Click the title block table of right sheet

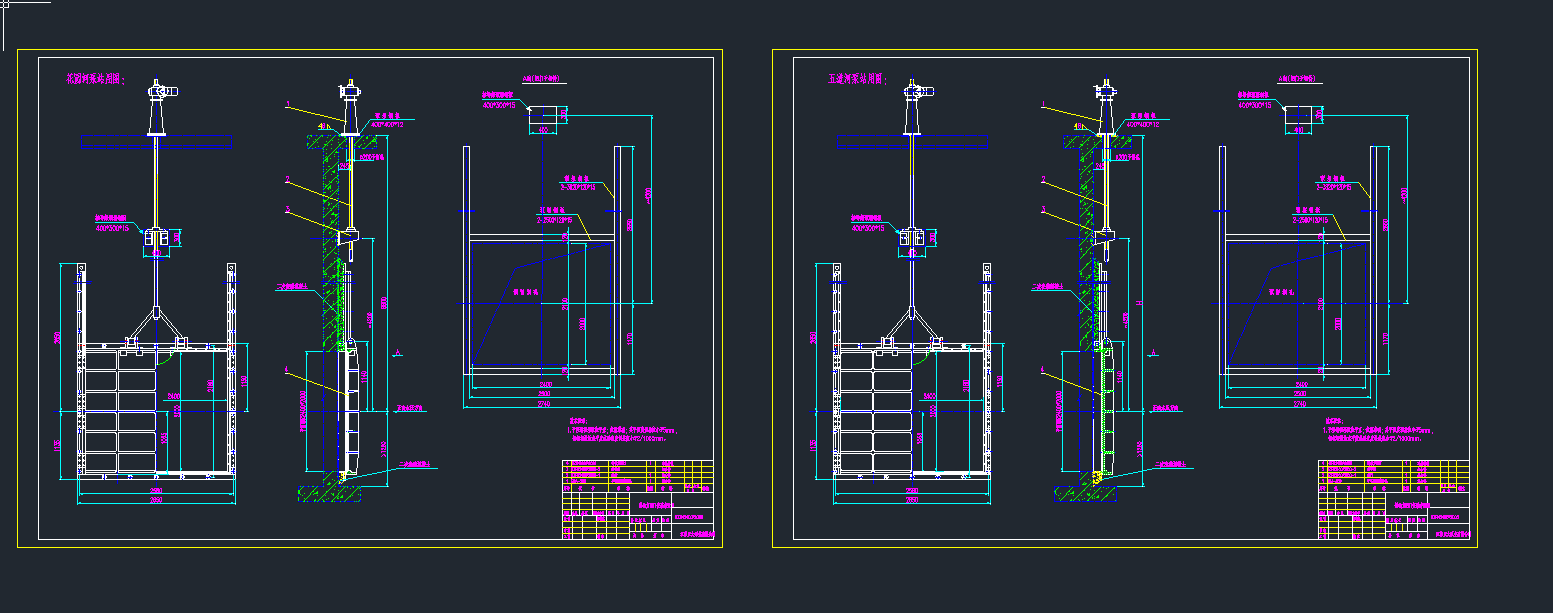(x=1393, y=499)
